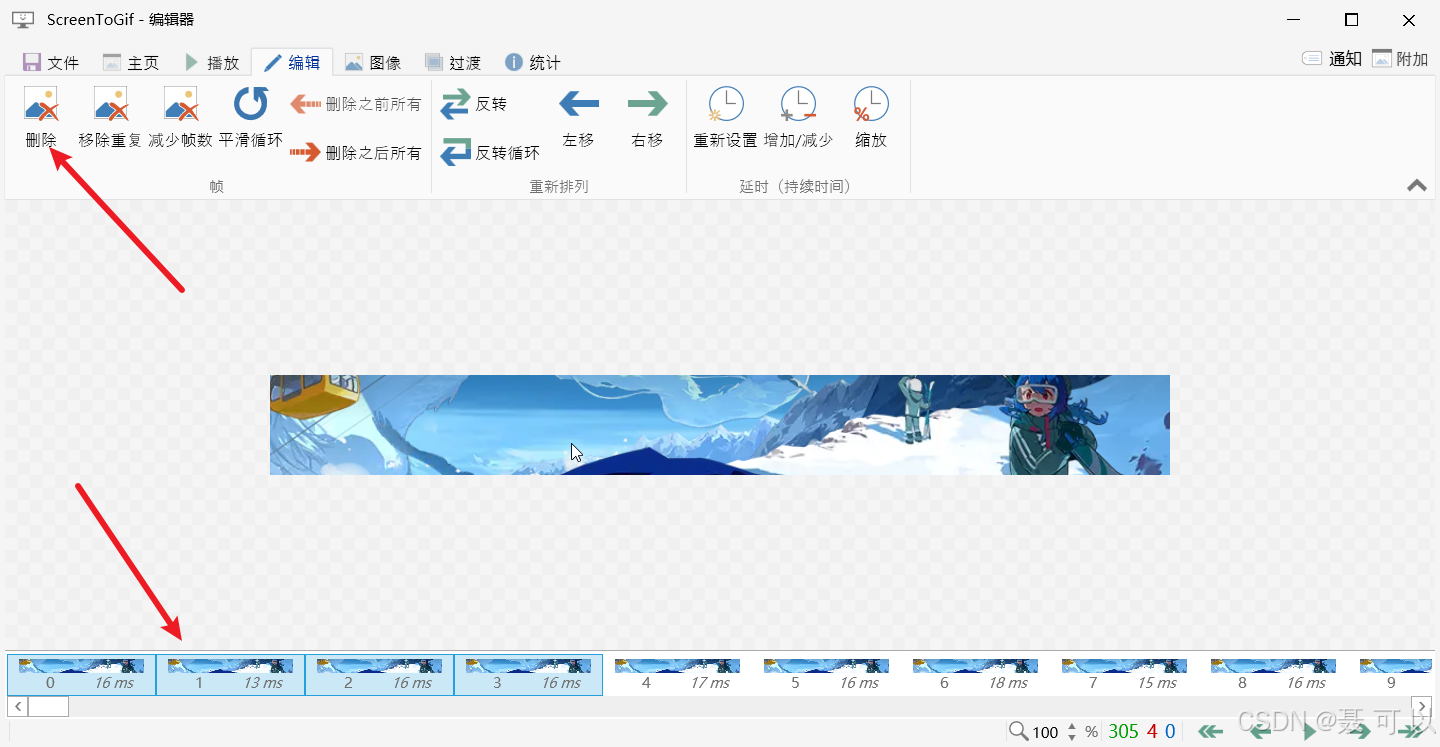Click the ScreenToGif app icon in the title bar
The width and height of the screenshot is (1440, 747).
click(x=22, y=19)
